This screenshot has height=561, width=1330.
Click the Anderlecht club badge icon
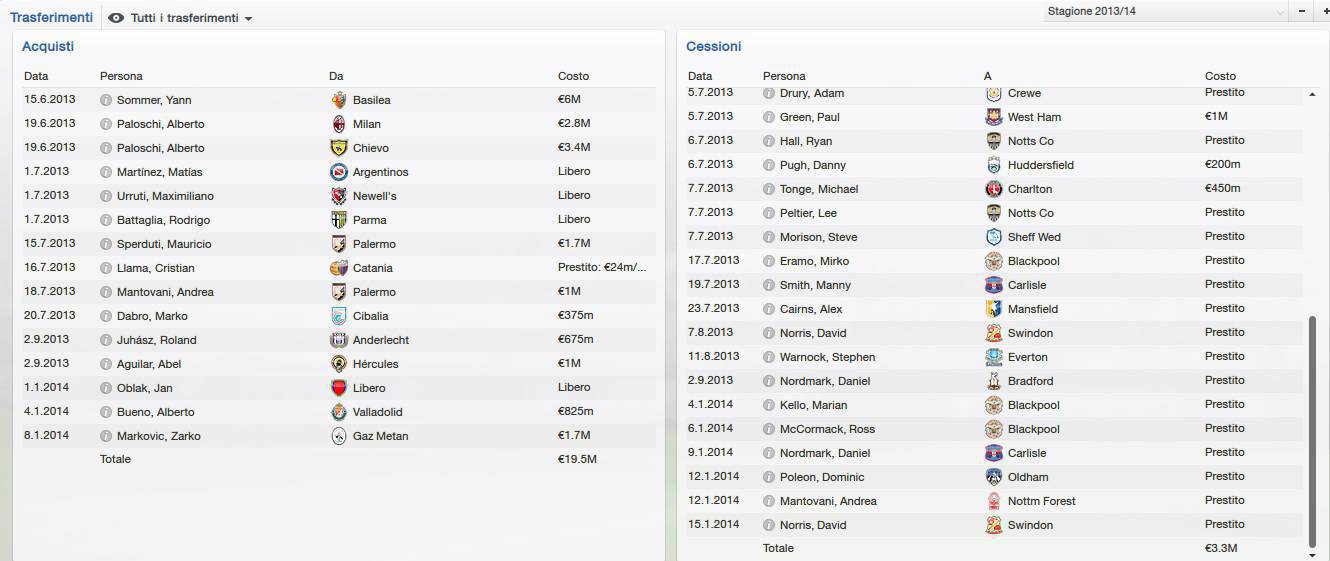pyautogui.click(x=339, y=340)
